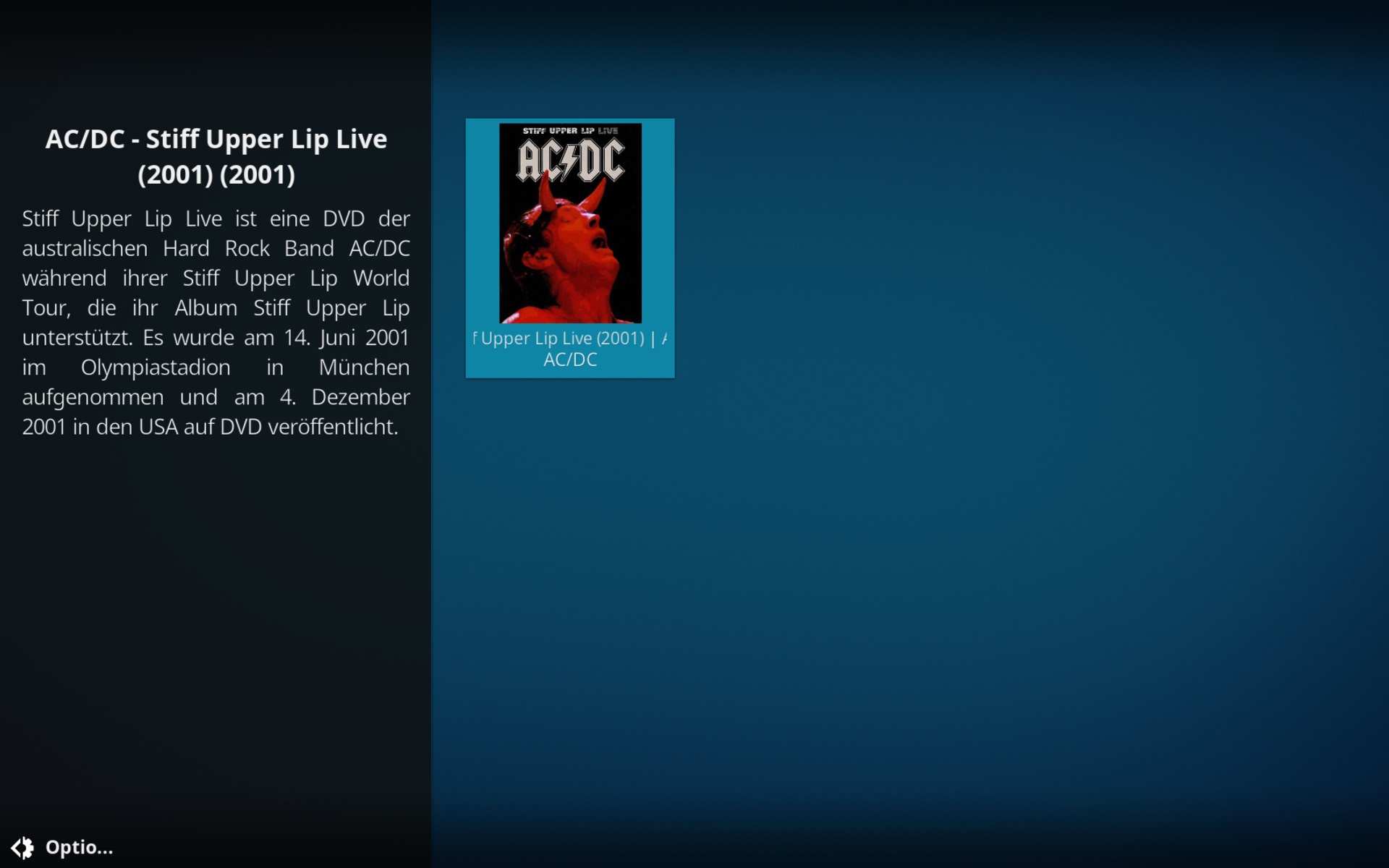1389x868 pixels.
Task: Open the Options gear icon
Action: (x=22, y=847)
